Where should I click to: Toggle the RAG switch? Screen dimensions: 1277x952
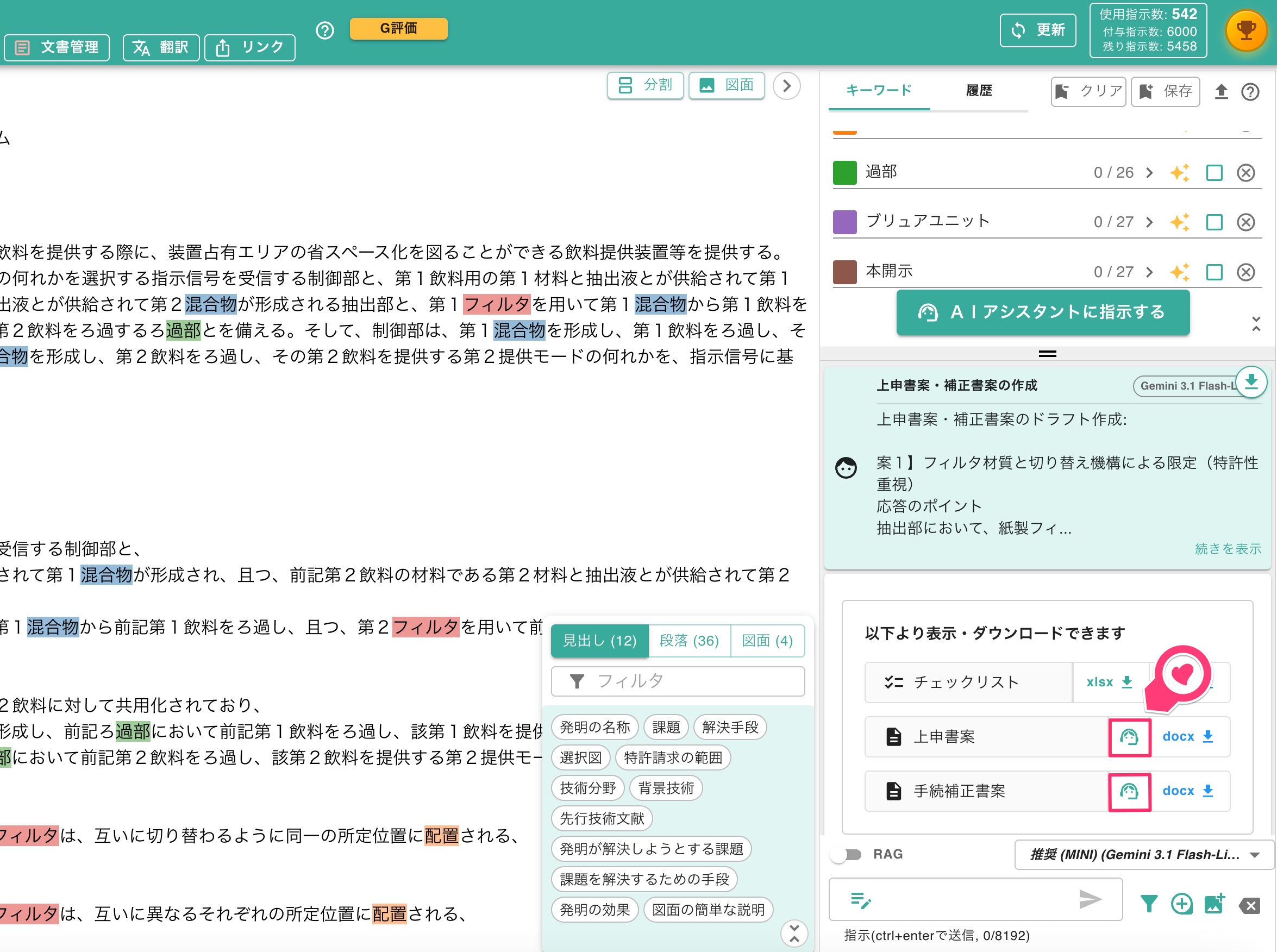[x=847, y=855]
